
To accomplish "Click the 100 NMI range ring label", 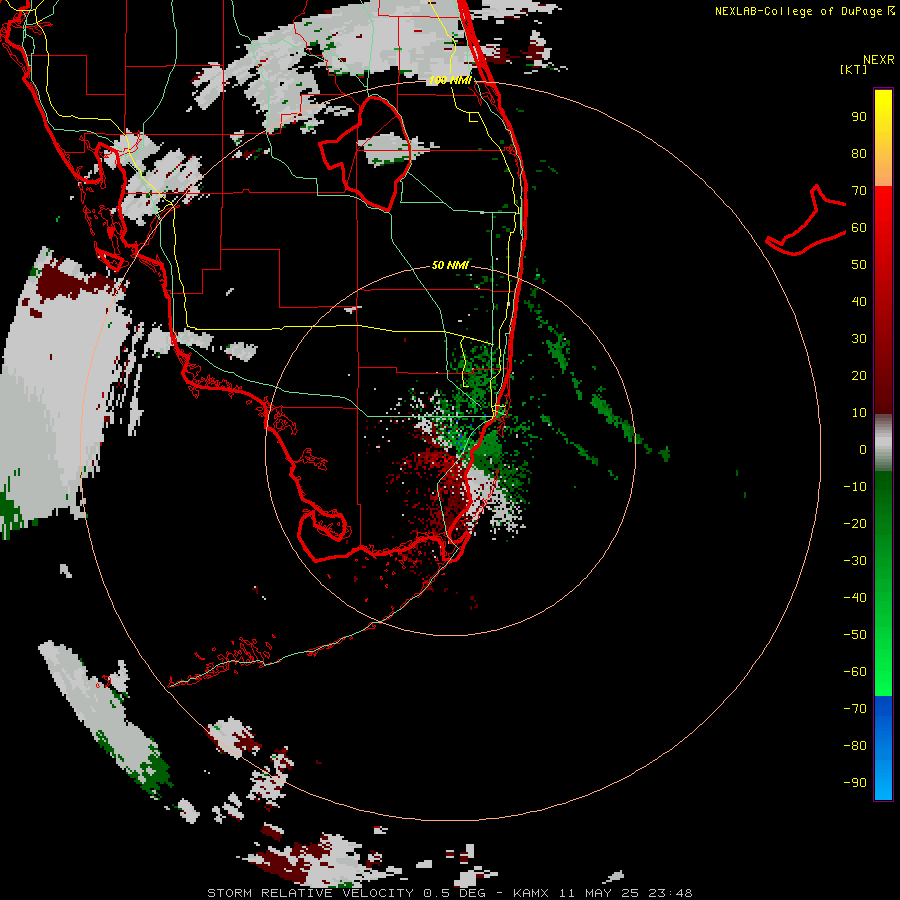I will pos(449,80).
